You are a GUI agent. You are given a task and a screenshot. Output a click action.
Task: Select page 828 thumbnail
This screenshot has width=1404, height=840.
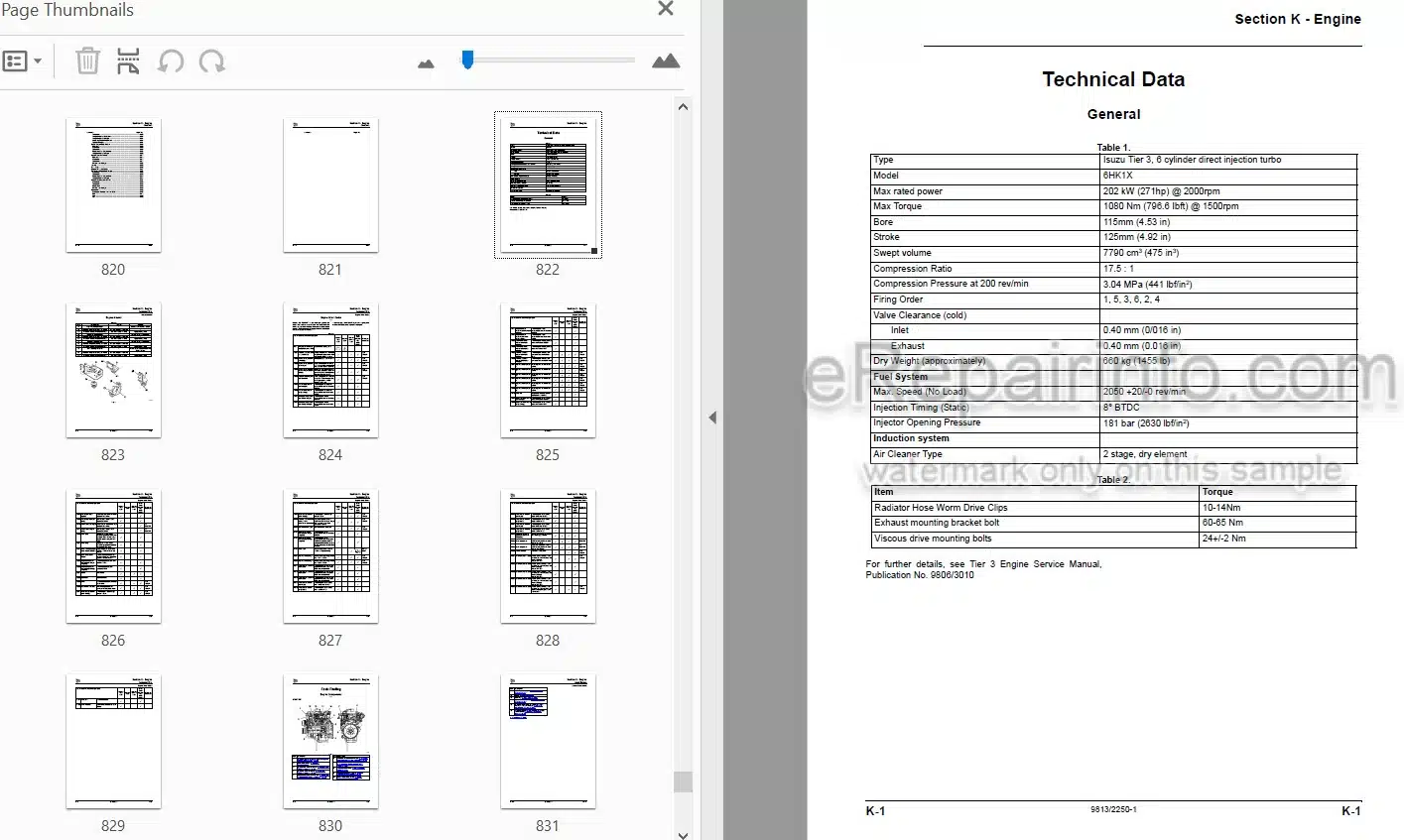tap(548, 555)
